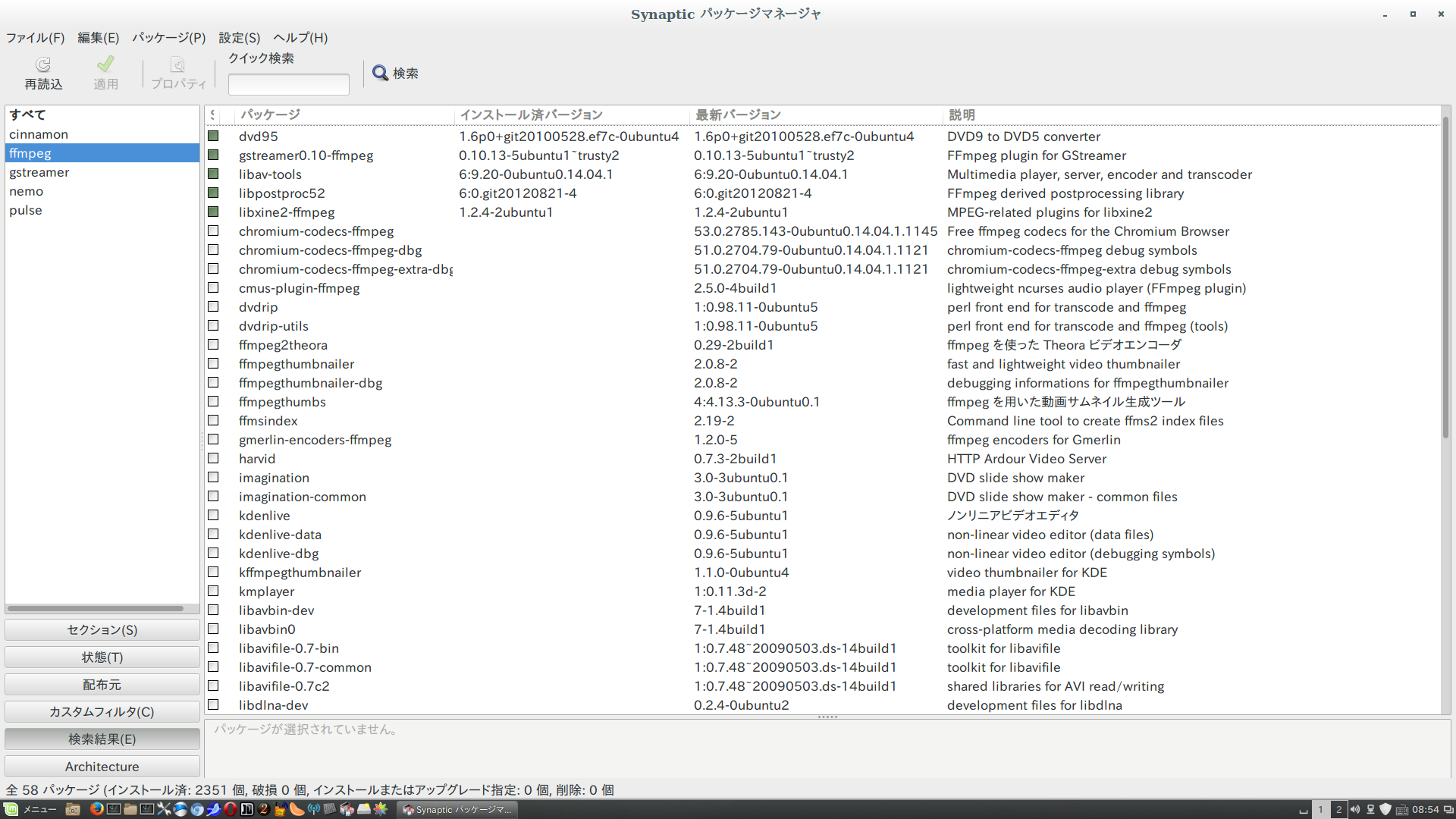Mark the ffmpegthumbnailer status box
The image size is (1456, 819).
click(213, 363)
